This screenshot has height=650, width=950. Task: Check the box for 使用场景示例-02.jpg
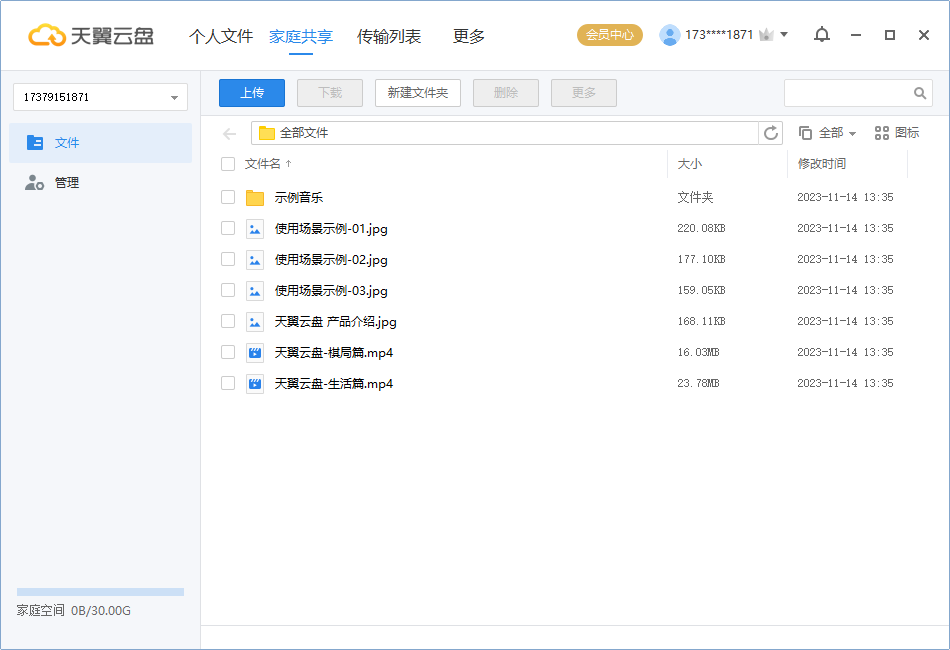(x=228, y=259)
